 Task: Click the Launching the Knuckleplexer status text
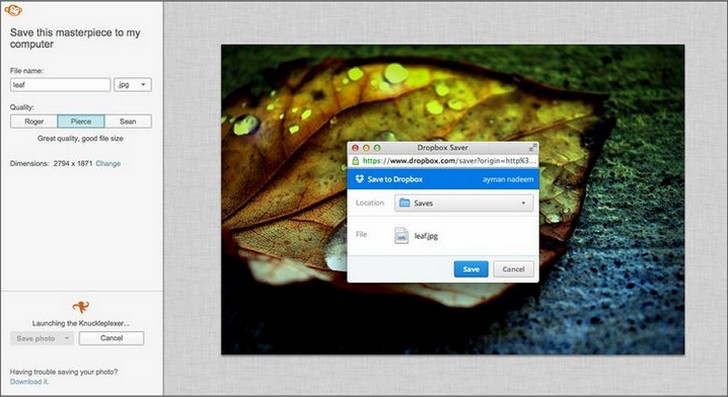tap(81, 323)
